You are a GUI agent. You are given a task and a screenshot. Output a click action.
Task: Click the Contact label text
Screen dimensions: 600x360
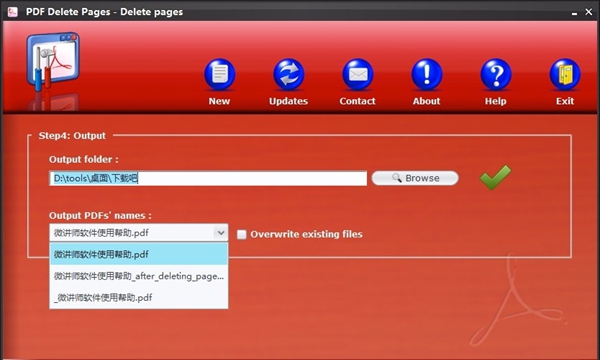click(357, 101)
